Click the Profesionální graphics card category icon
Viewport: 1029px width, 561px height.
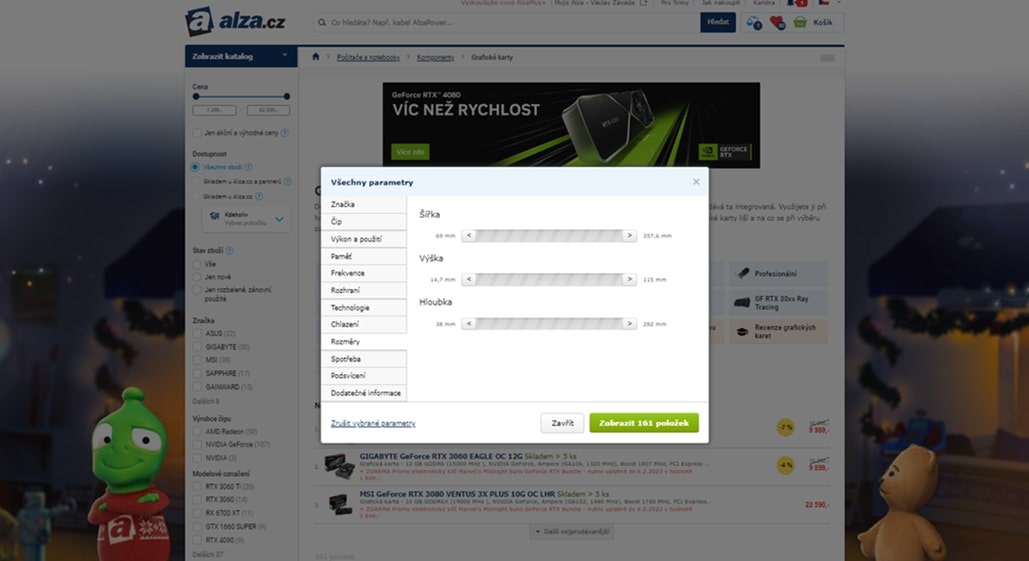click(x=742, y=274)
